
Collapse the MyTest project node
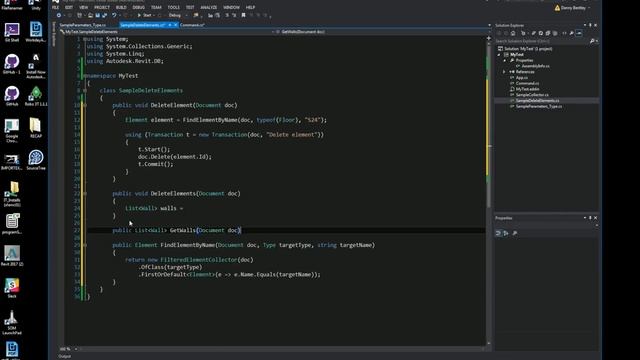click(499, 55)
